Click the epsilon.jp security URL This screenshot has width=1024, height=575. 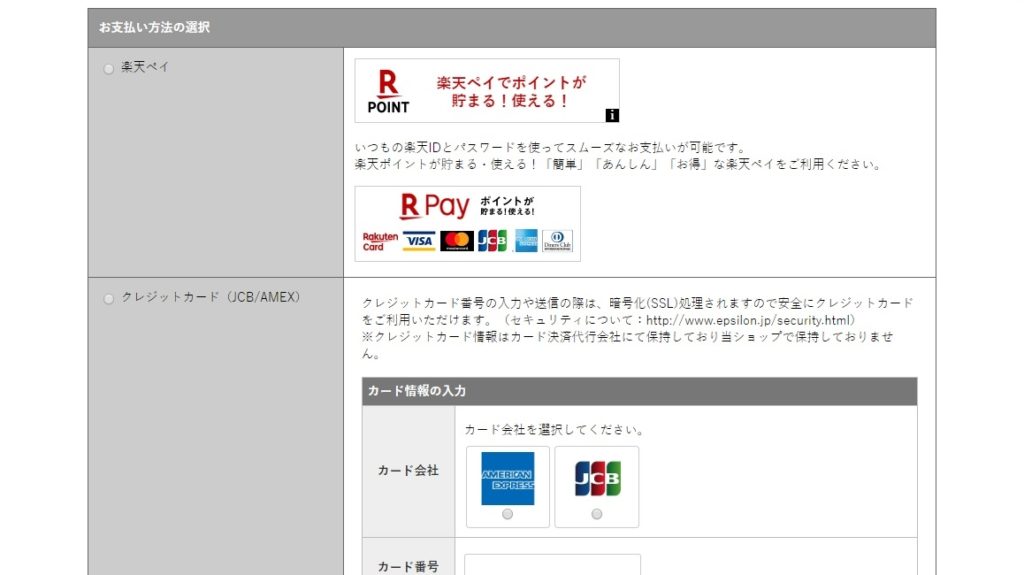(x=748, y=320)
